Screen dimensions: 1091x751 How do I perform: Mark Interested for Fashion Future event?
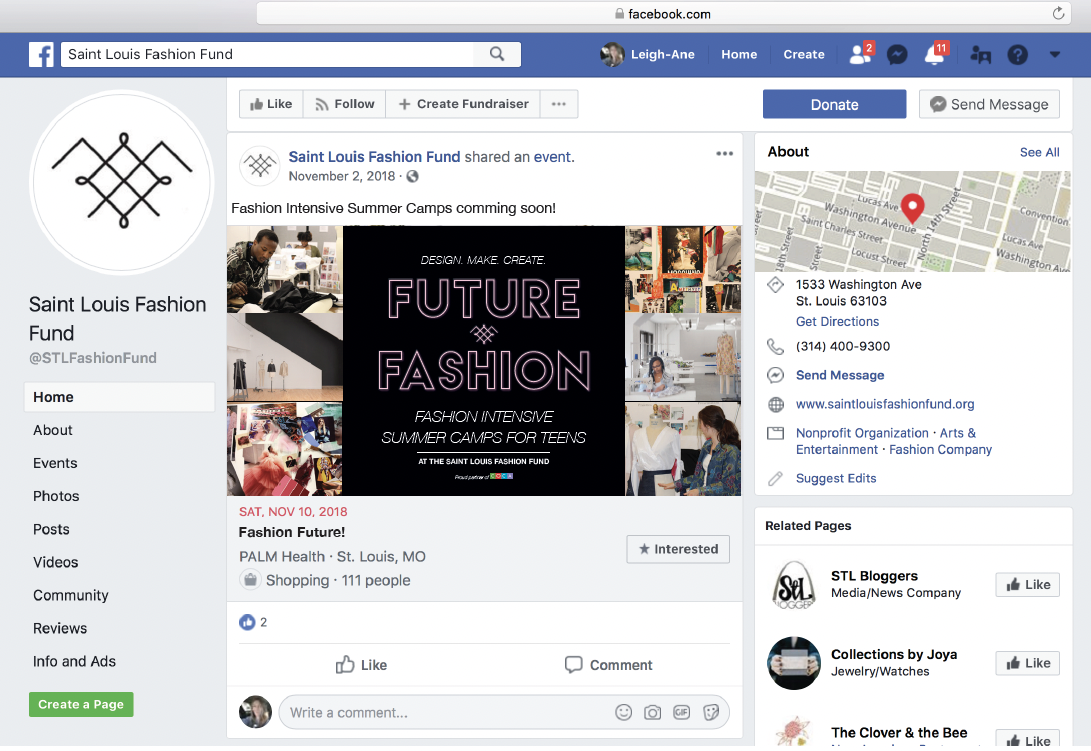678,549
